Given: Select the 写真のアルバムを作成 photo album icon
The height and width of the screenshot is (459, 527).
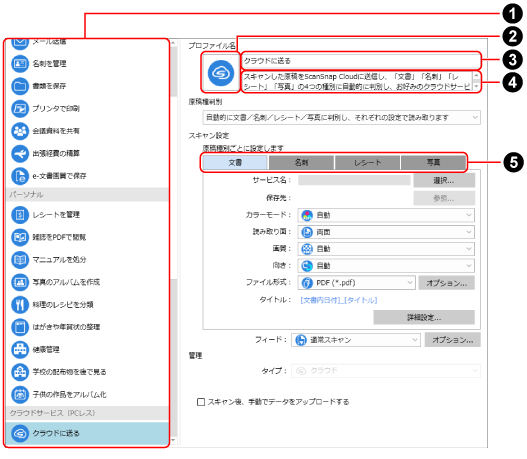Looking at the screenshot, I should coord(20,282).
